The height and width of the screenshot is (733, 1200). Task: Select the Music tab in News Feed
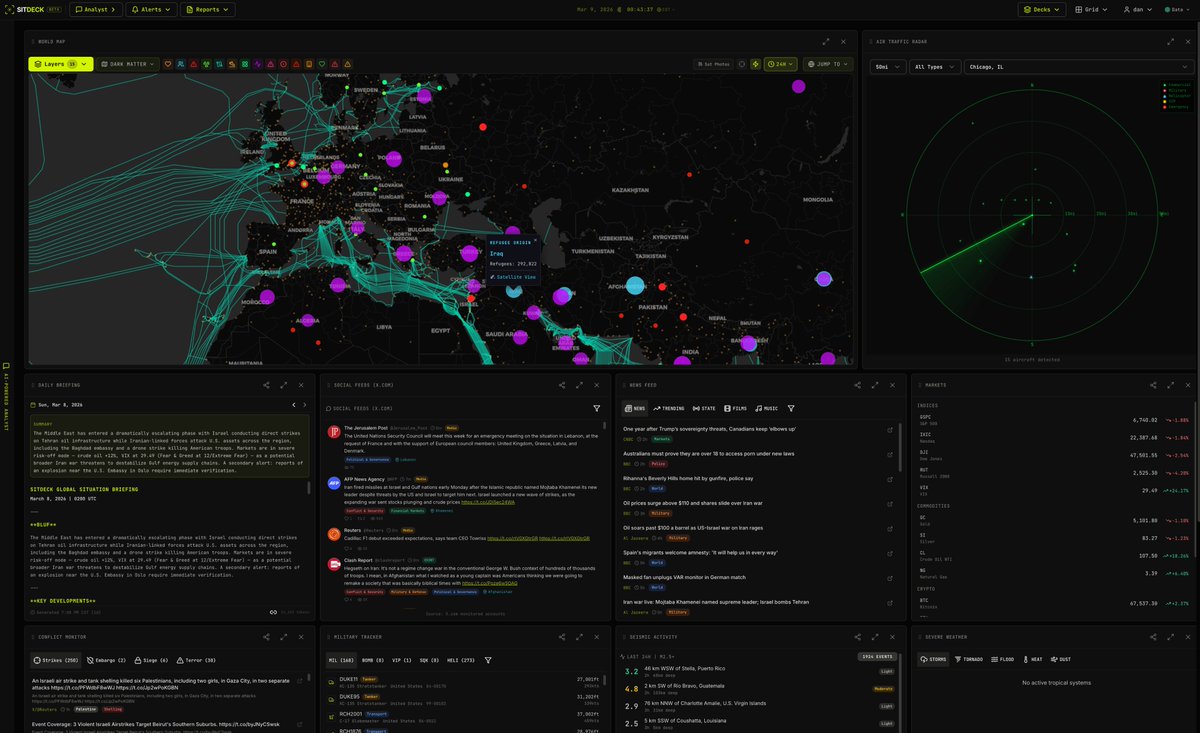767,408
